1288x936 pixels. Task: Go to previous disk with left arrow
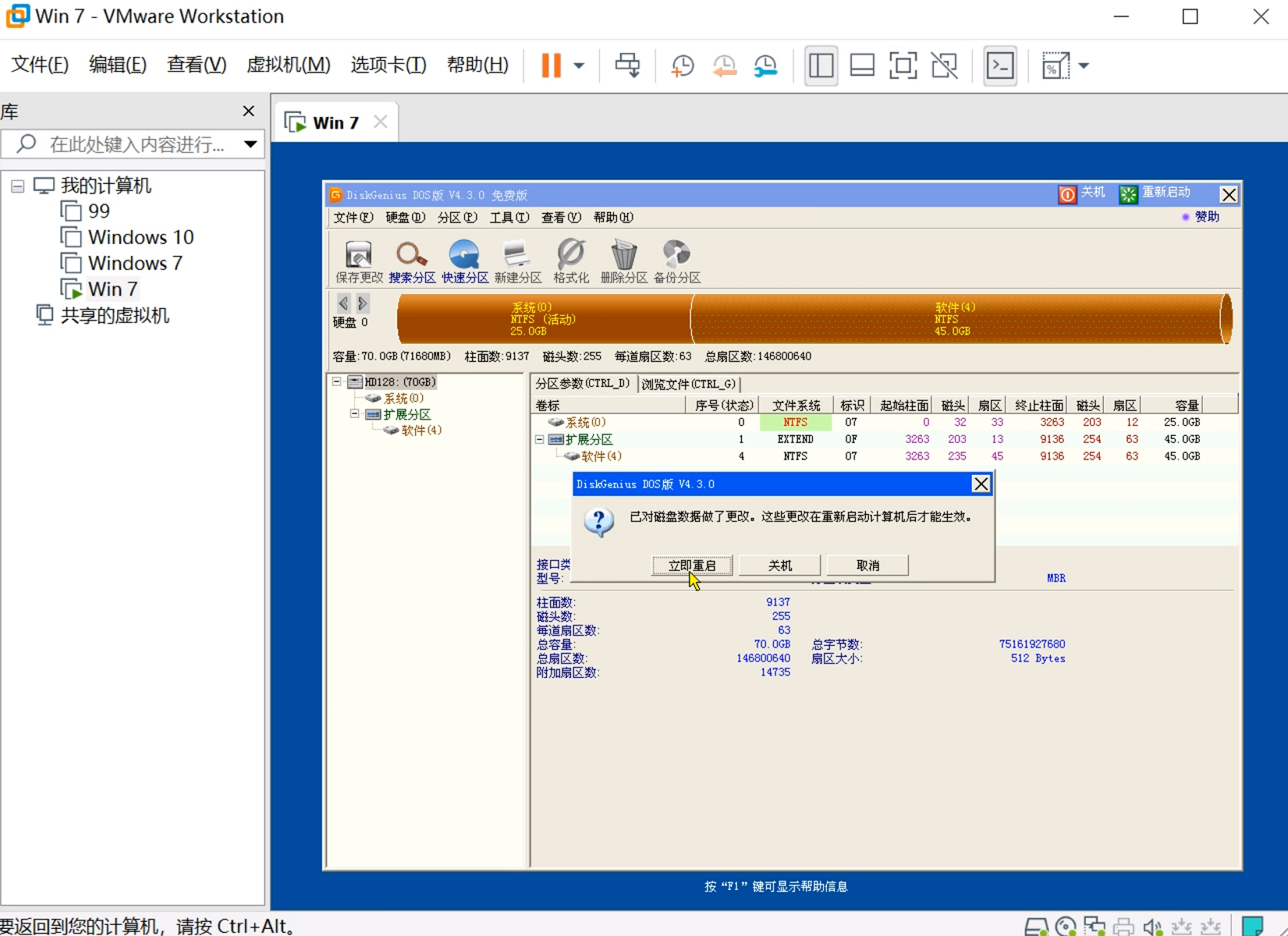[343, 303]
